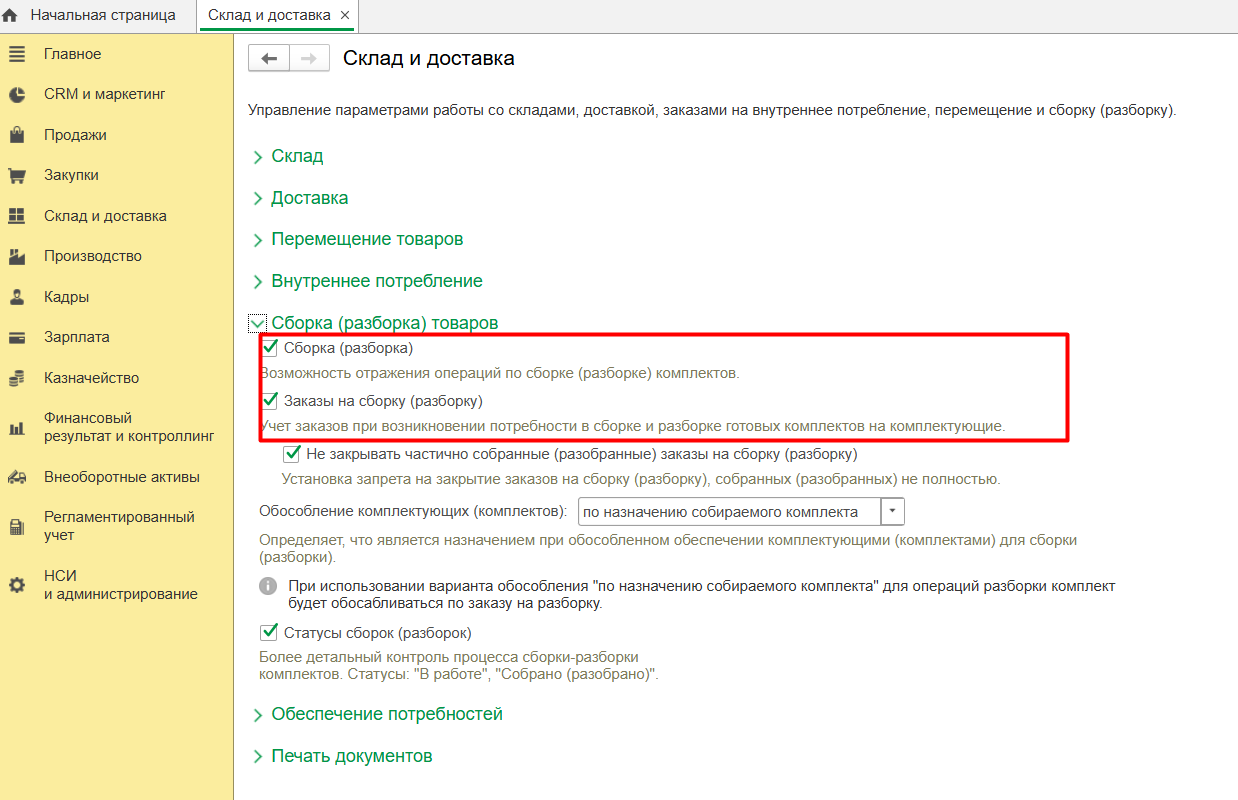Image resolution: width=1238 pixels, height=800 pixels.
Task: Click the Закупки shopping cart icon
Action: click(x=17, y=176)
